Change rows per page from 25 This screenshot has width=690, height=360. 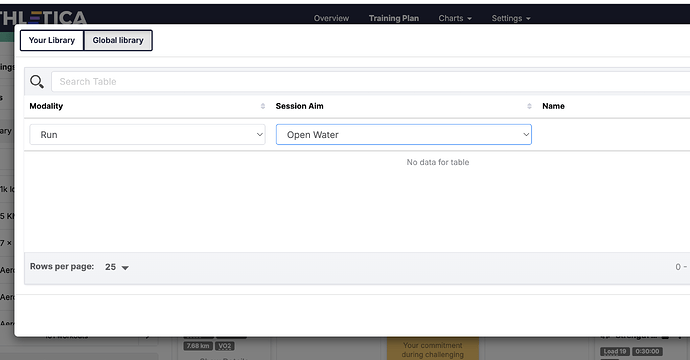pos(110,267)
